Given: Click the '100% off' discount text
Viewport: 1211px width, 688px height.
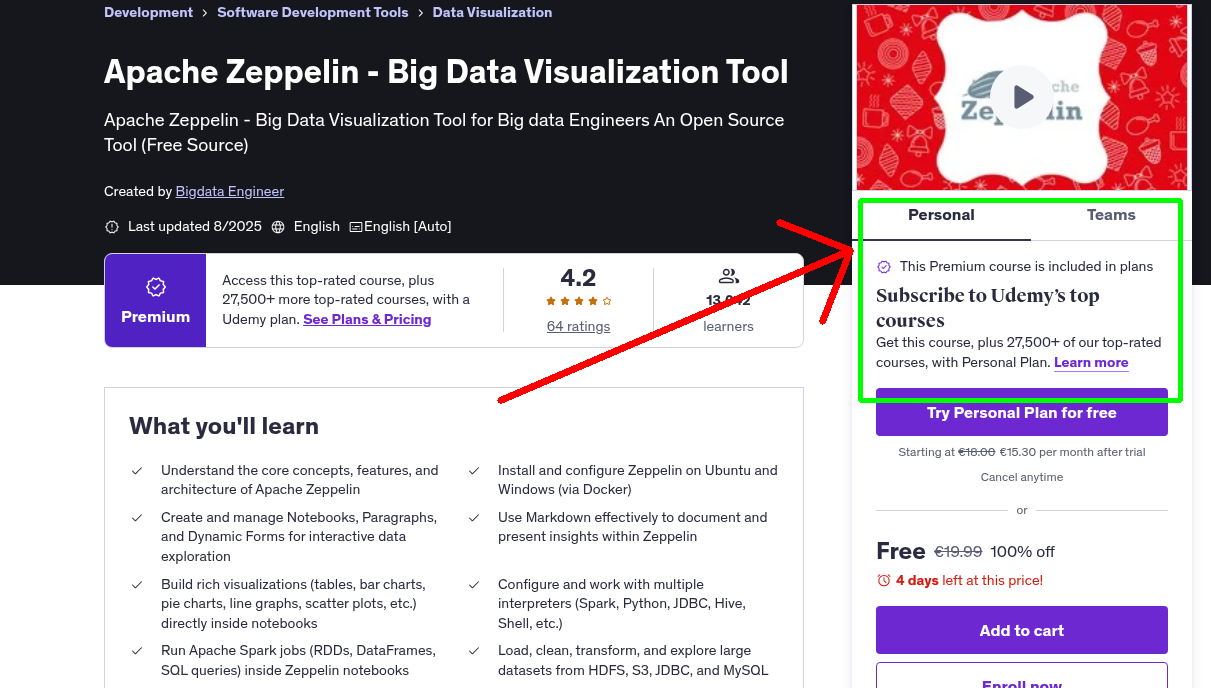Looking at the screenshot, I should point(1023,552).
